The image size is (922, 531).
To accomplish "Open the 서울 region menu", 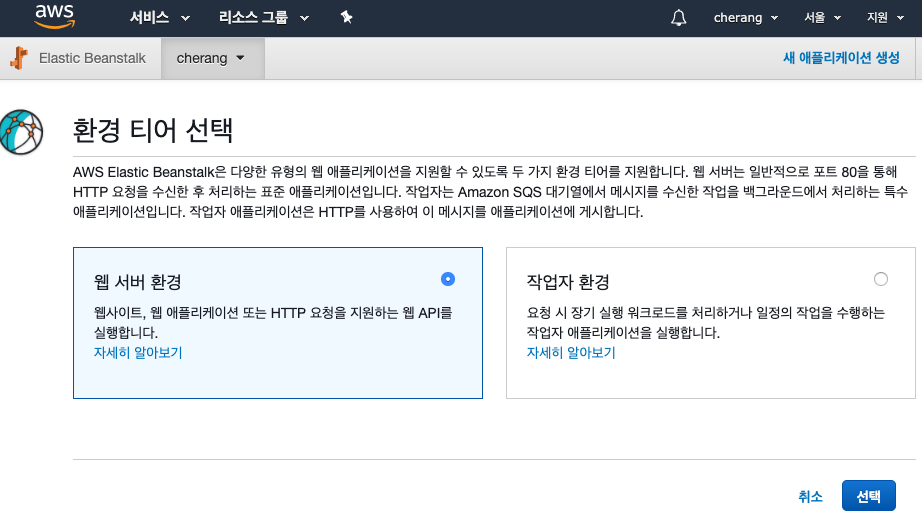I will click(822, 18).
